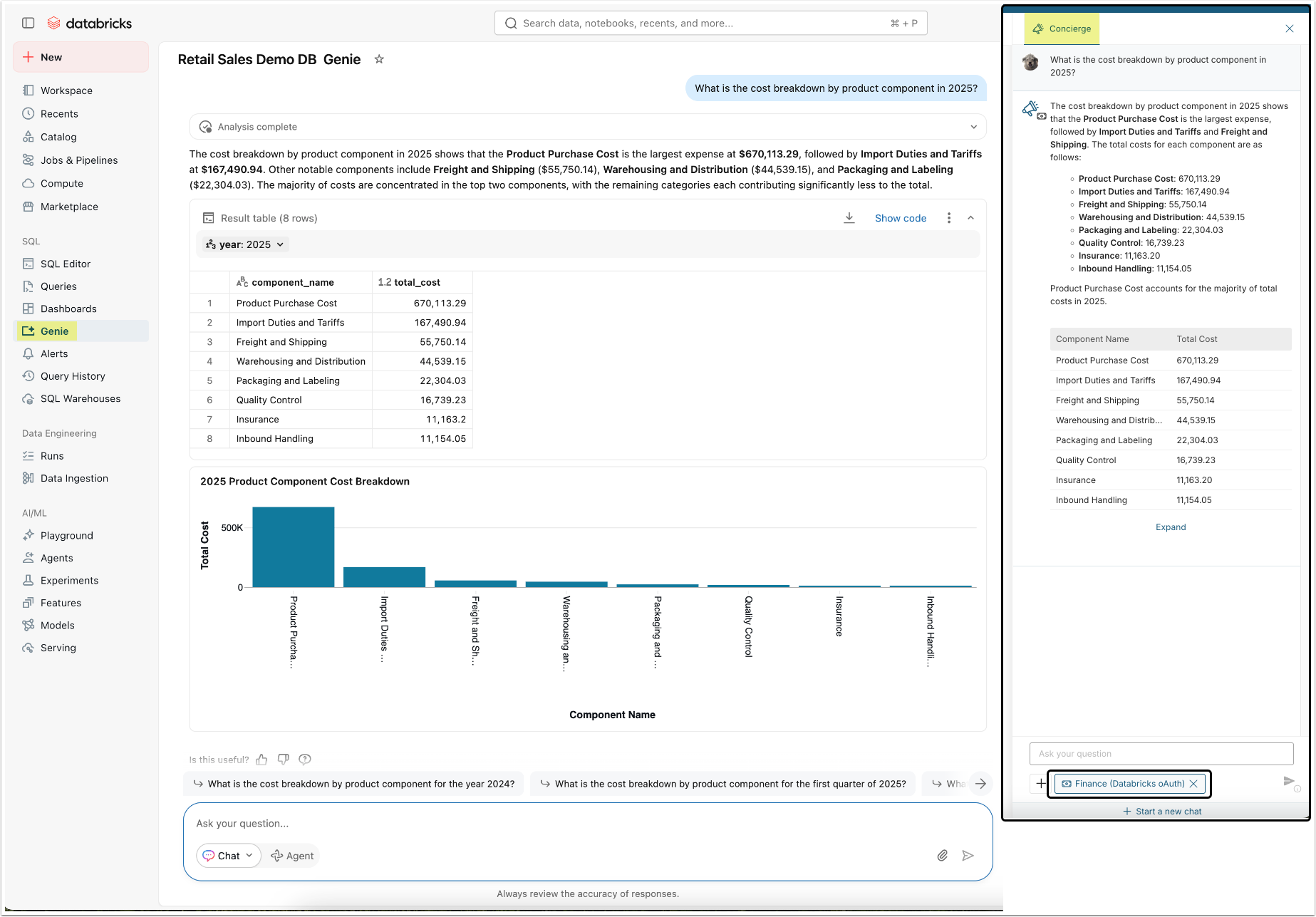Star the Retail Sales Demo DB Genie space
1316x917 pixels.
click(x=379, y=60)
